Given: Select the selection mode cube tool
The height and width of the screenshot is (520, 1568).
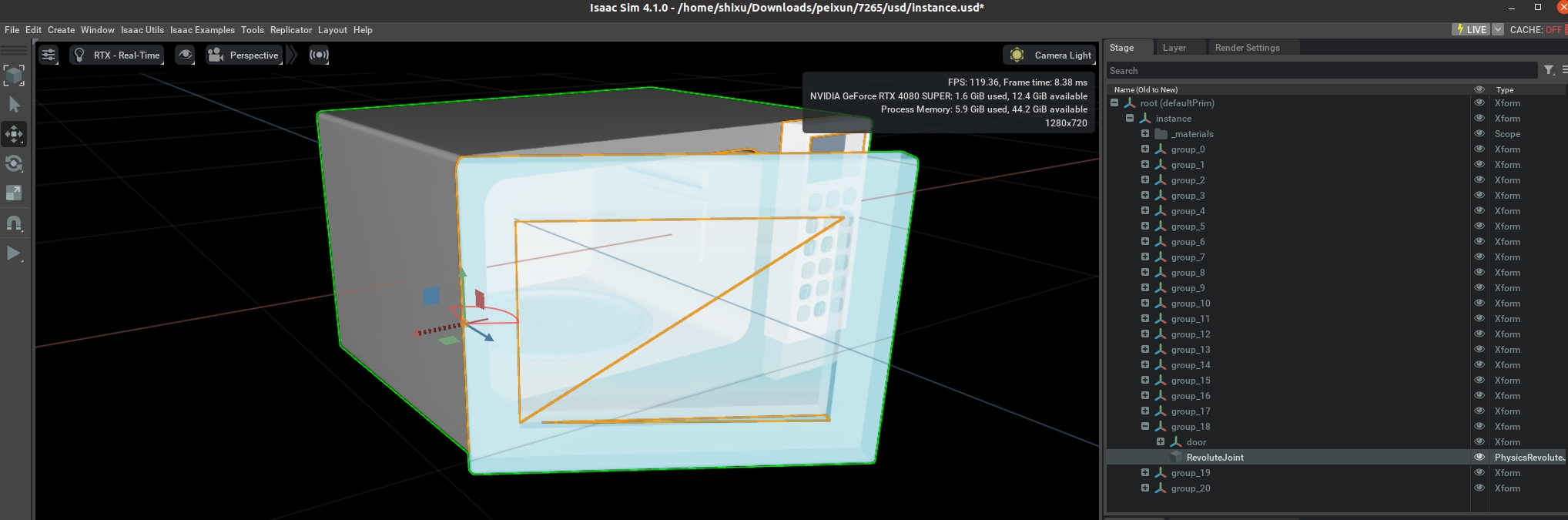Looking at the screenshot, I should [x=14, y=75].
